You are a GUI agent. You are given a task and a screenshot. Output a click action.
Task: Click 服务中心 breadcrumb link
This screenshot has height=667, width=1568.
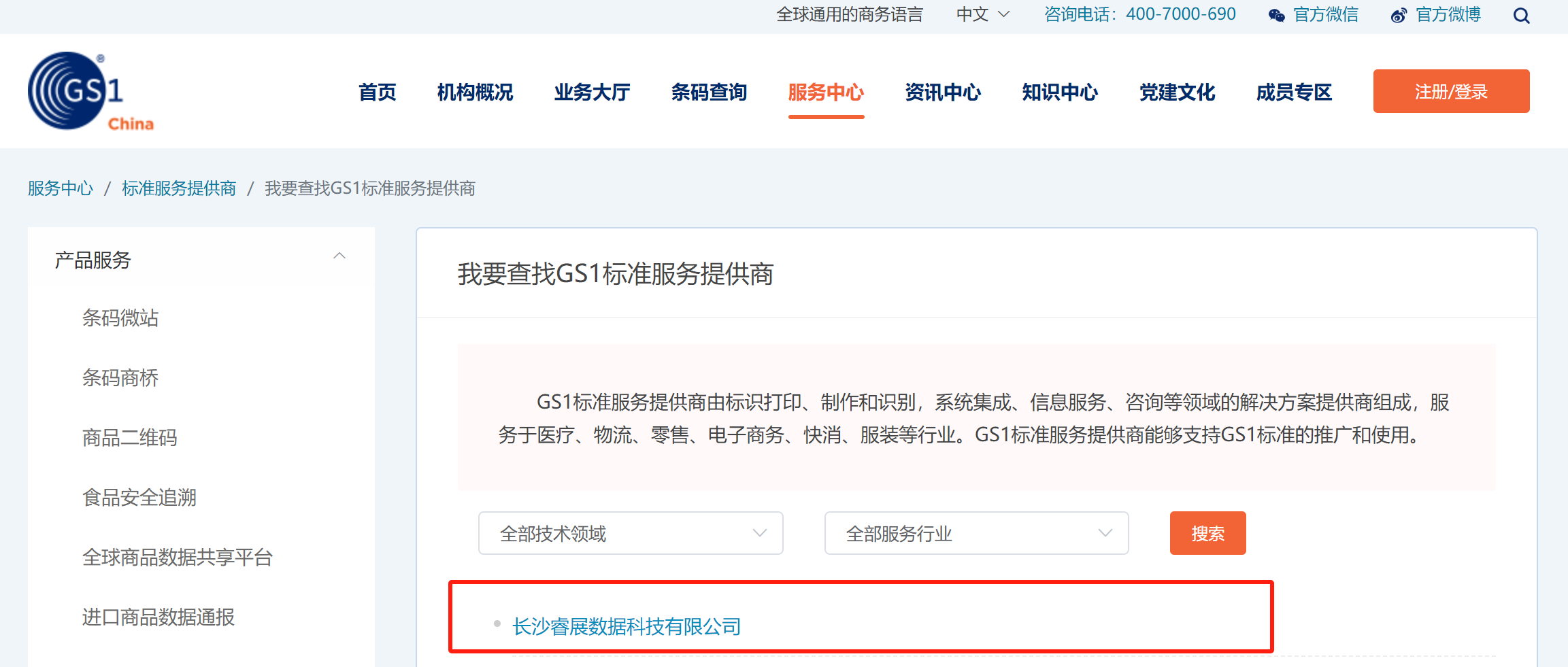point(60,188)
